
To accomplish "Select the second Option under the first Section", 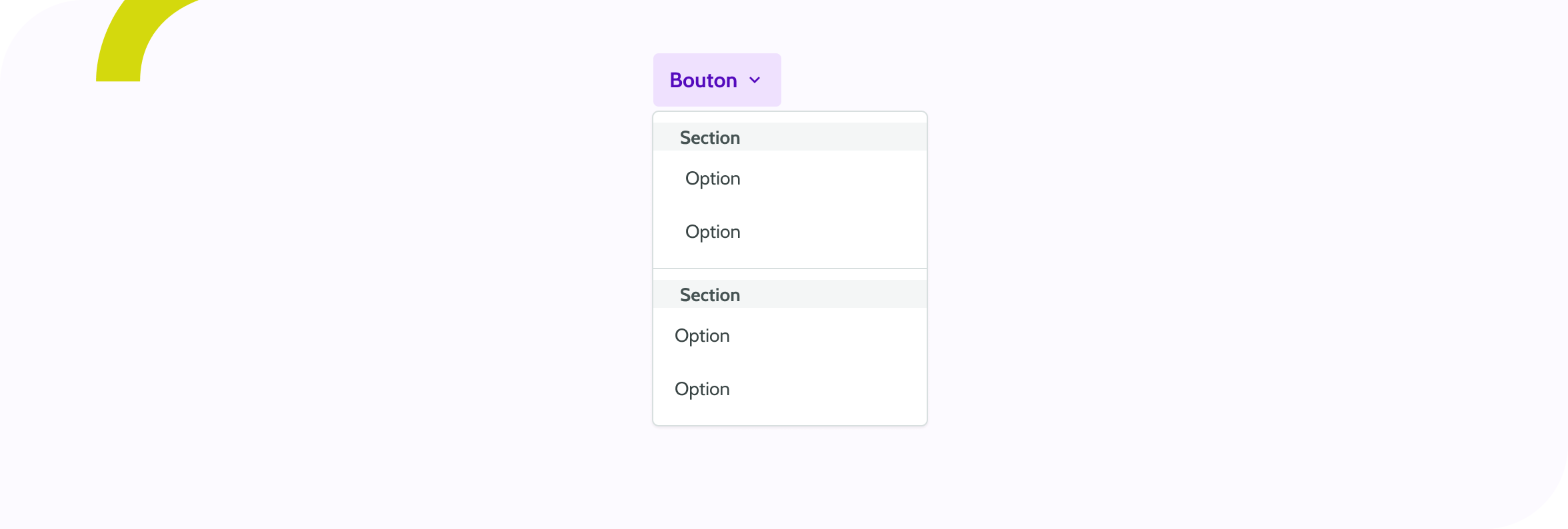I will (713, 232).
